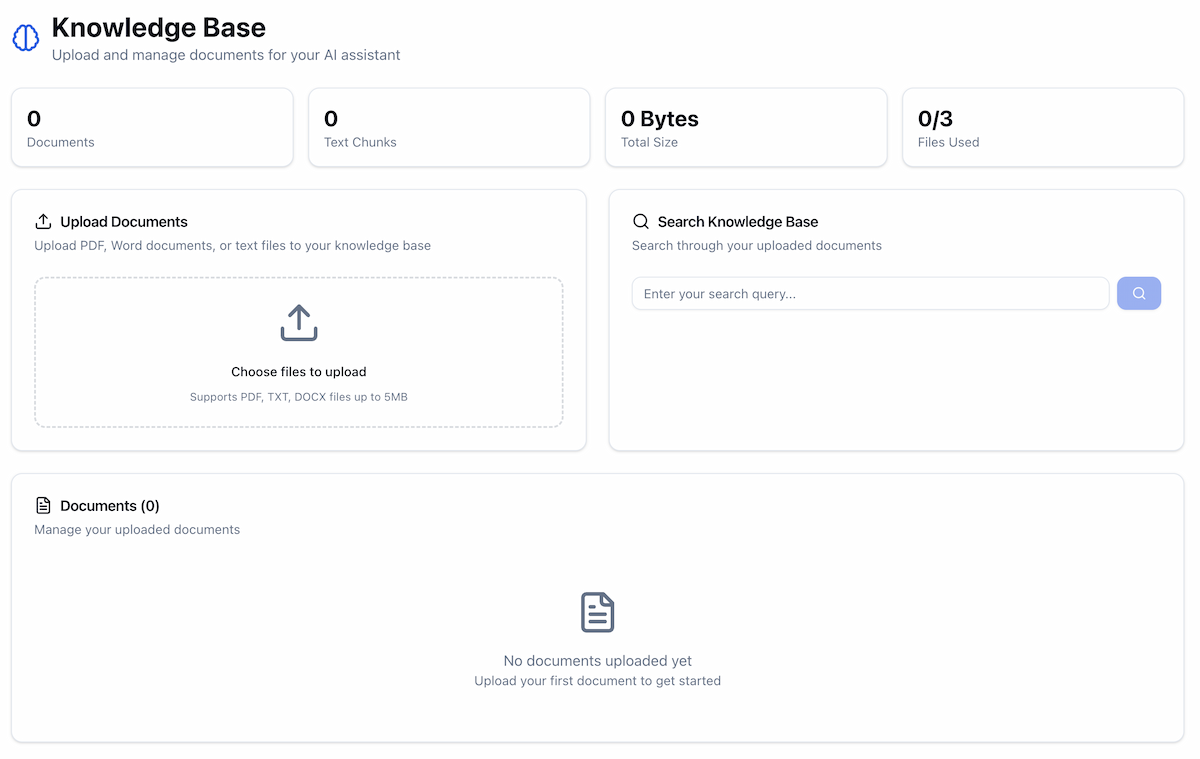Screen dimensions: 1200x759
Task: Click the magnifying glass beside Search Knowledge Base
Action: [x=640, y=221]
